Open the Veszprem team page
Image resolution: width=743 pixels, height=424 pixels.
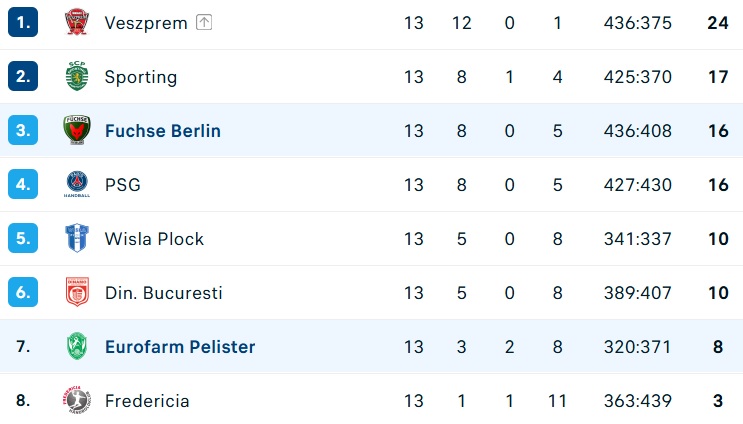[x=146, y=23]
